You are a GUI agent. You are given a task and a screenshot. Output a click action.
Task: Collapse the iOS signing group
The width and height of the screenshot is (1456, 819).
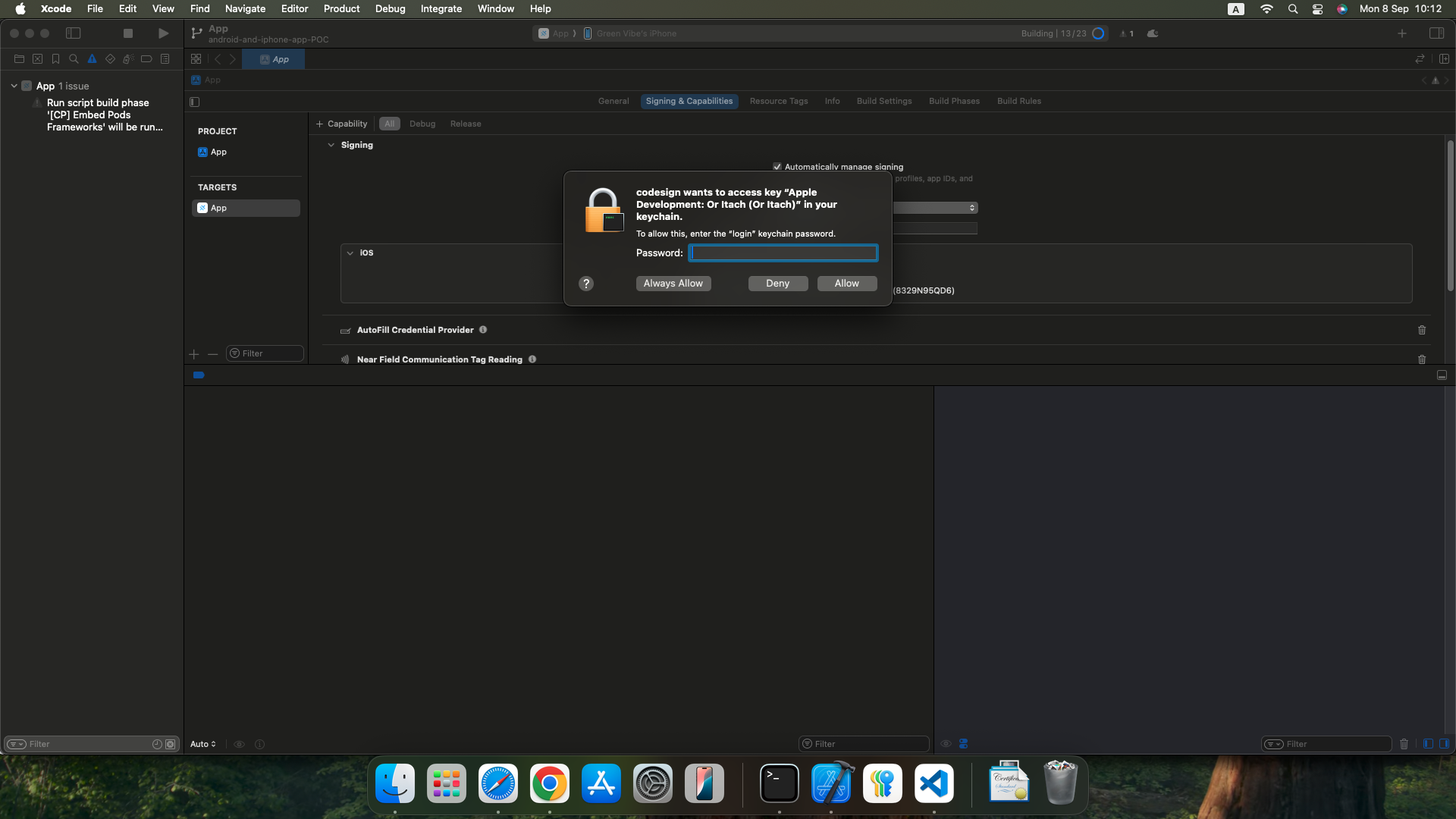(x=350, y=253)
